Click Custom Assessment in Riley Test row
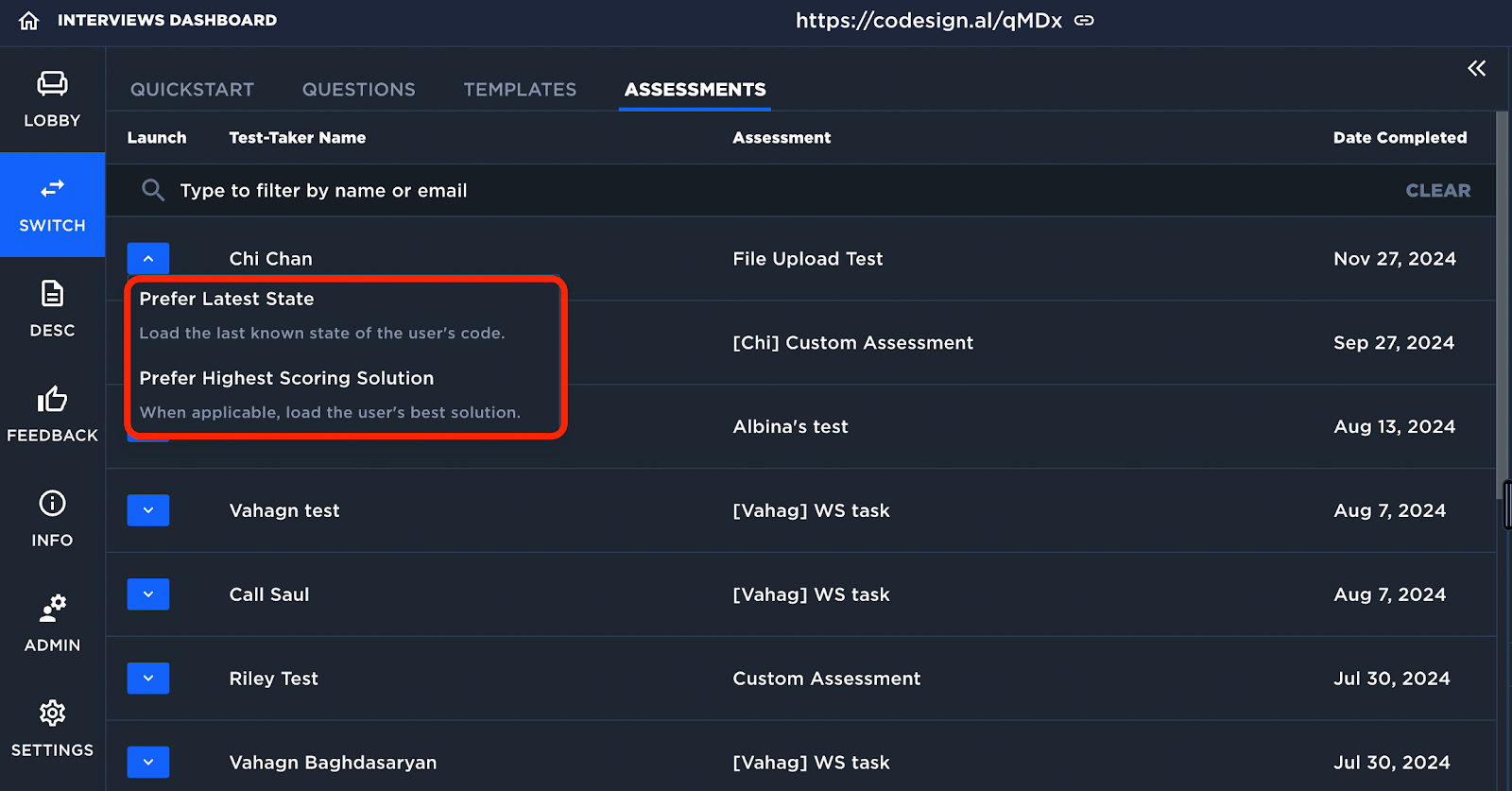This screenshot has width=1512, height=791. click(826, 679)
